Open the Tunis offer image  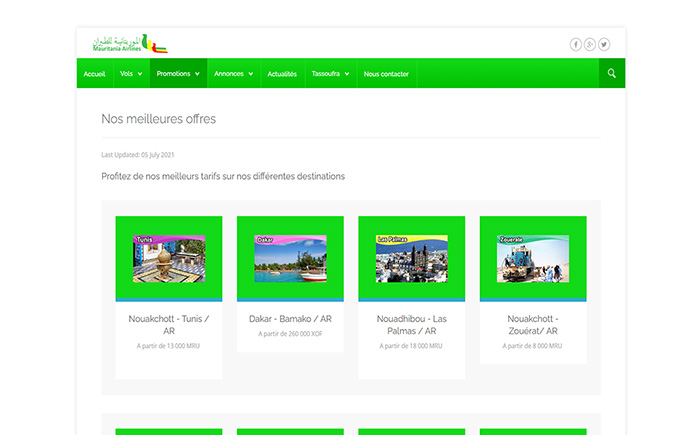169,259
